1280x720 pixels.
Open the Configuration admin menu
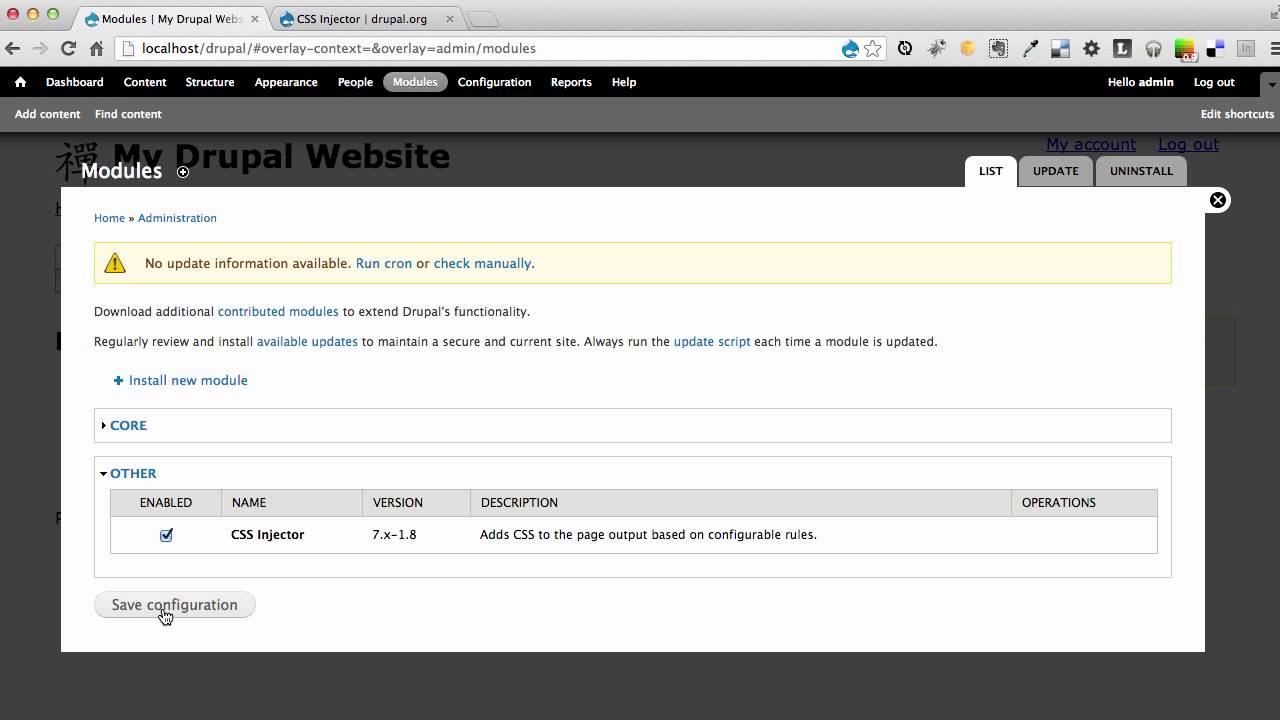[494, 82]
